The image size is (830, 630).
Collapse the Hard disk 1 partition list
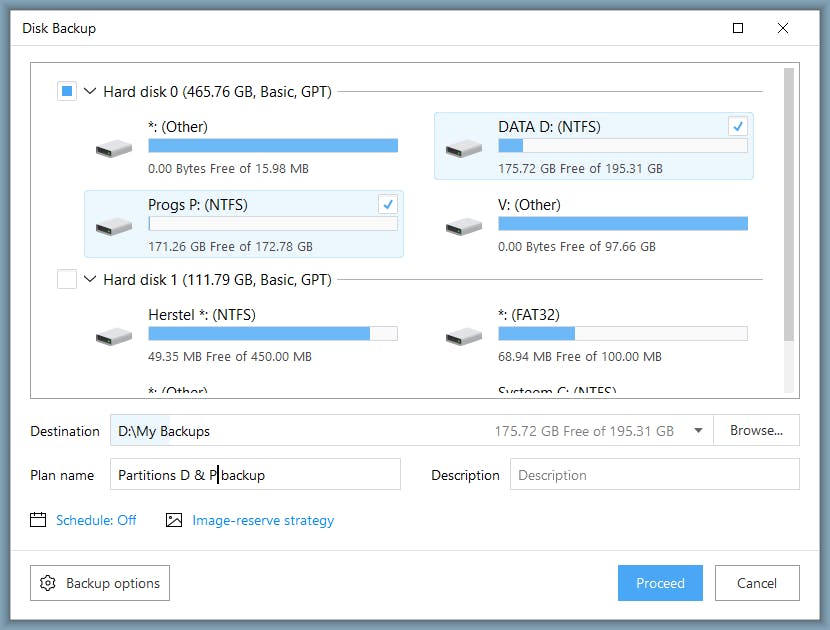tap(91, 280)
